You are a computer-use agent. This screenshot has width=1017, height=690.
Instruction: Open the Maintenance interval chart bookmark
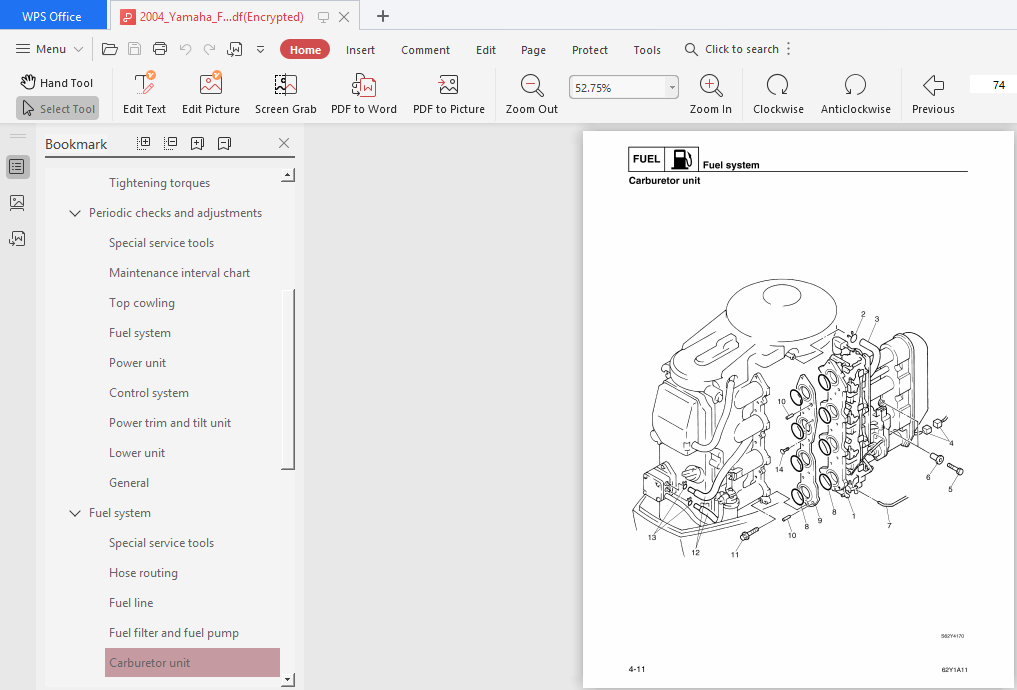179,273
